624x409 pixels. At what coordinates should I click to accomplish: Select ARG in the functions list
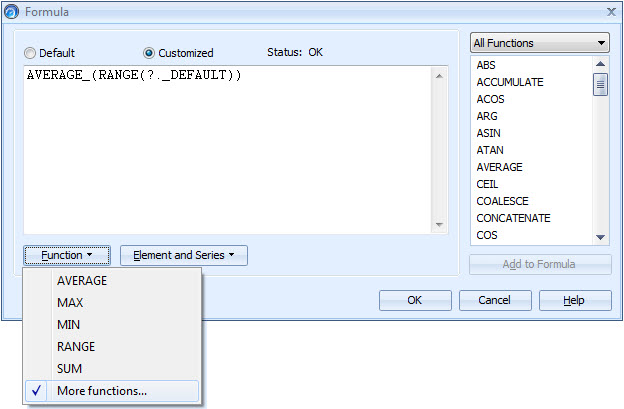[x=487, y=116]
